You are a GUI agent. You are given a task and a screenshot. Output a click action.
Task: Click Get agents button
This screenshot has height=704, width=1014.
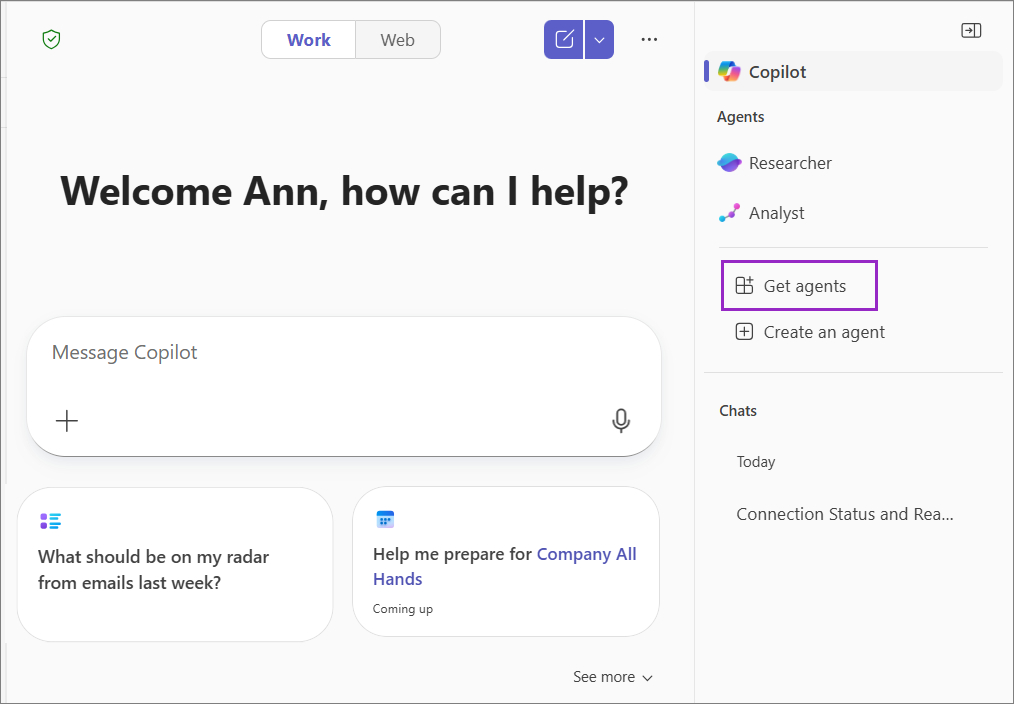(x=799, y=286)
